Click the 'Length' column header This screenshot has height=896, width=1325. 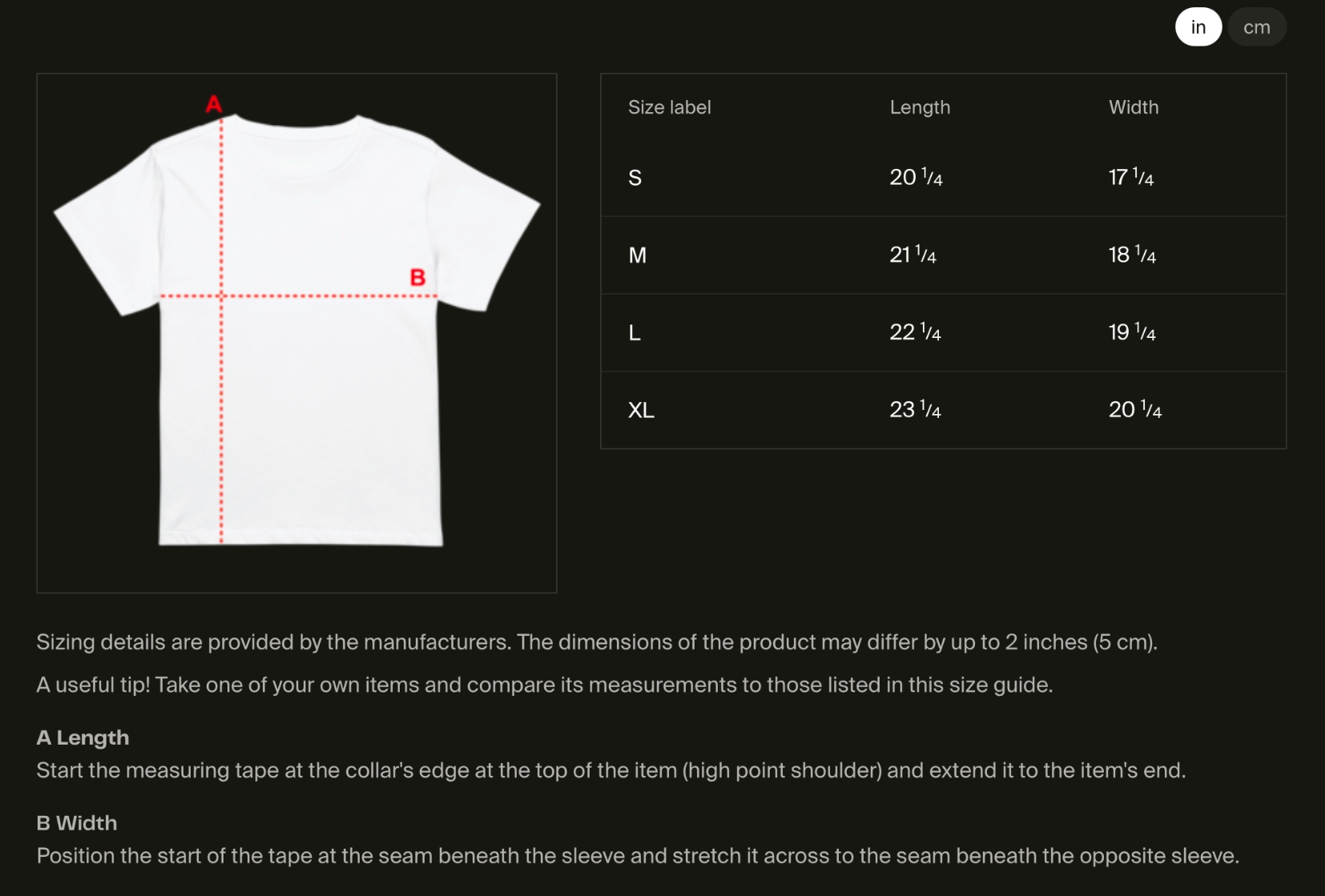pos(920,107)
